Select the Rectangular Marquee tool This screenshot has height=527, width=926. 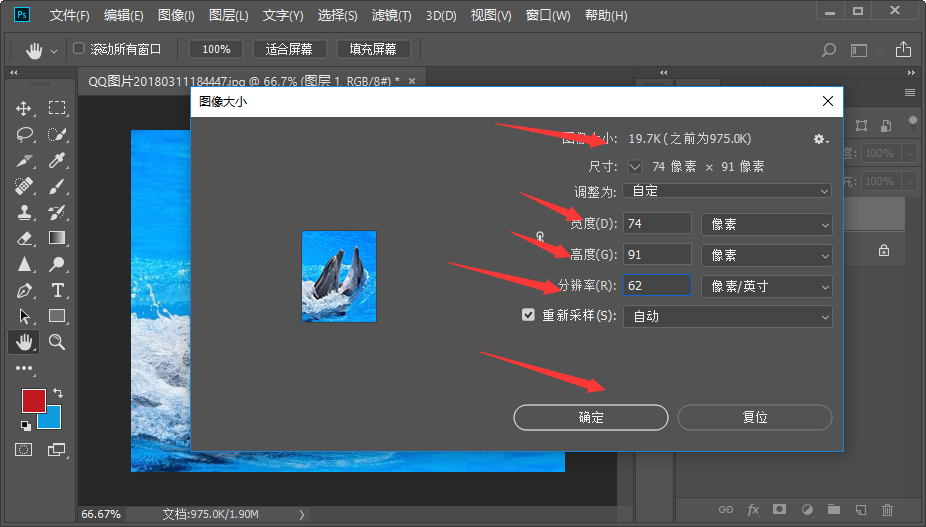(57, 108)
